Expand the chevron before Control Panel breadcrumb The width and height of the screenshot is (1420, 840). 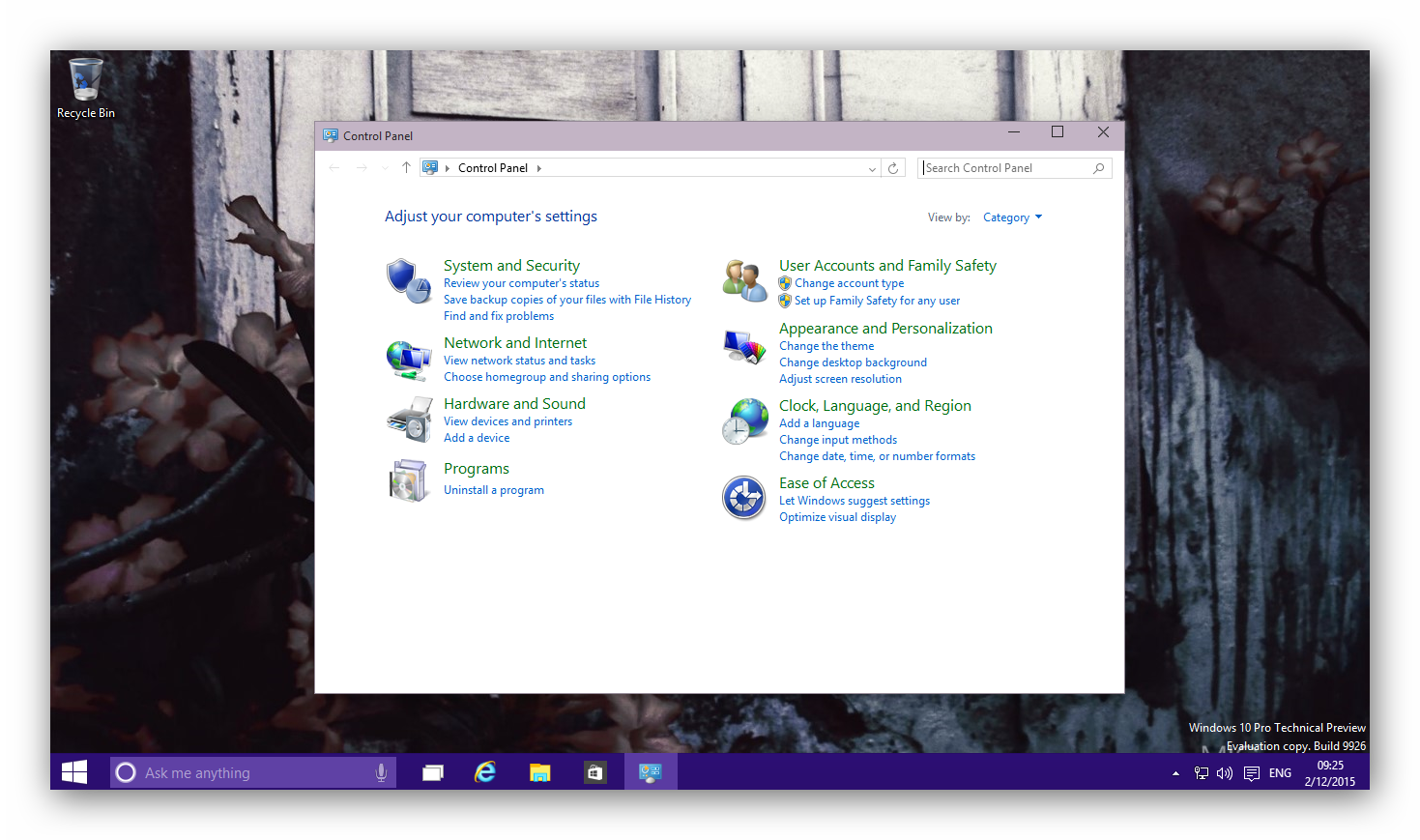tap(448, 168)
